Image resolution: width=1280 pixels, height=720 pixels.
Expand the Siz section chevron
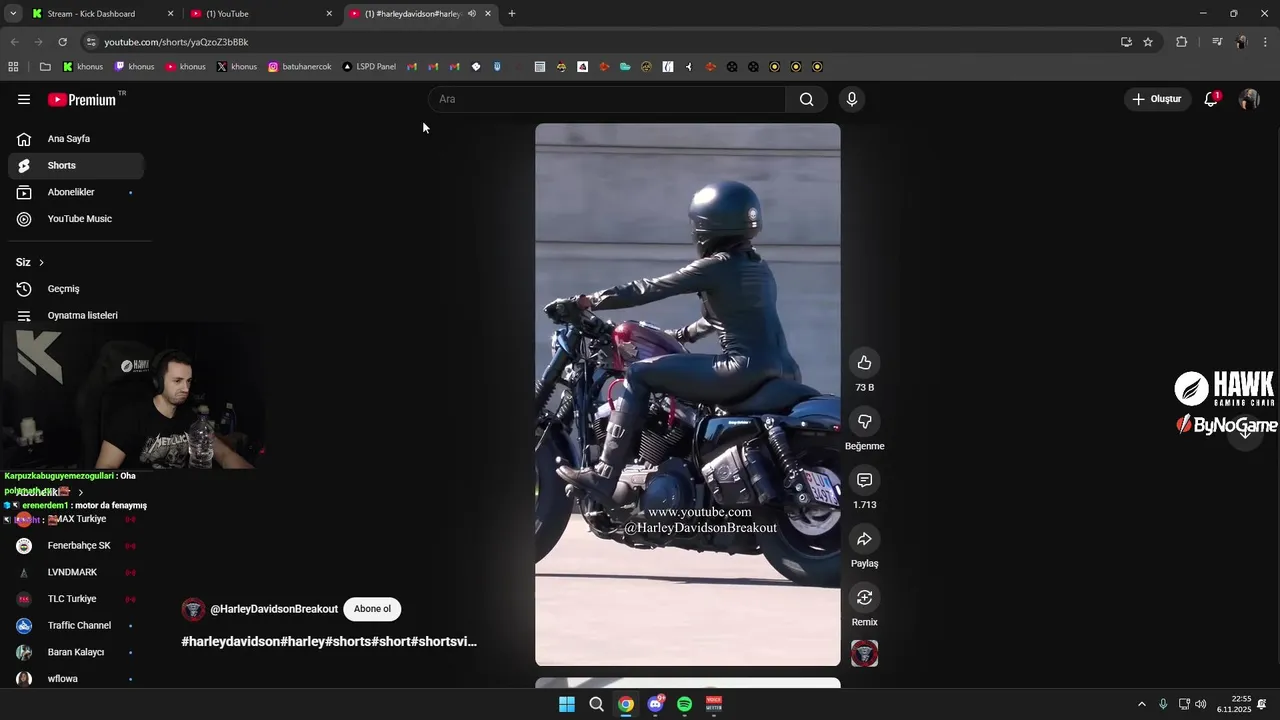coord(41,262)
